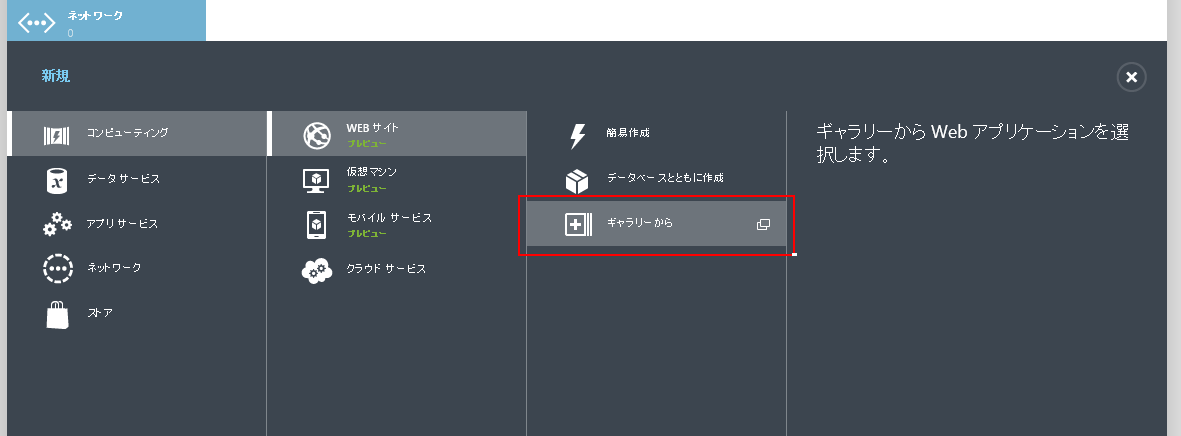Open the ストア category
The width and height of the screenshot is (1181, 436).
coord(137,313)
